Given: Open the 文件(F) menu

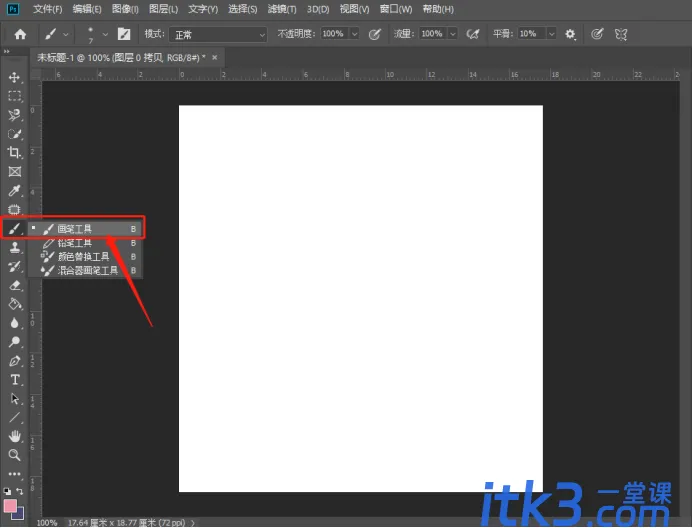Looking at the screenshot, I should click(48, 9).
